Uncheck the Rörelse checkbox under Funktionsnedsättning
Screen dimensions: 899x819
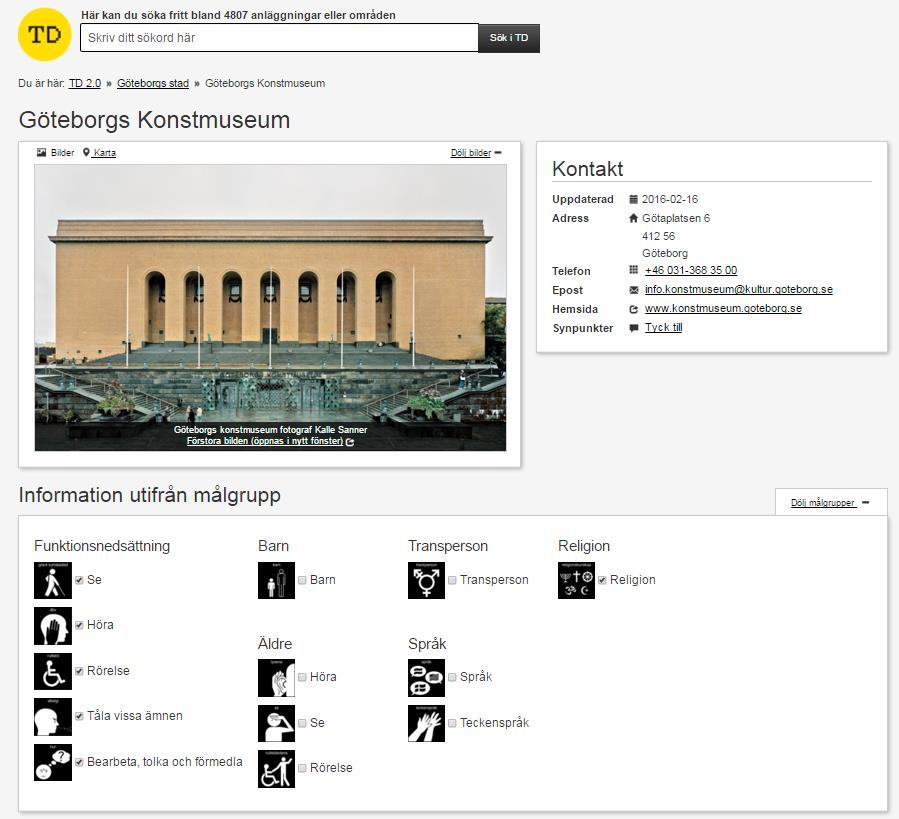(x=79, y=671)
